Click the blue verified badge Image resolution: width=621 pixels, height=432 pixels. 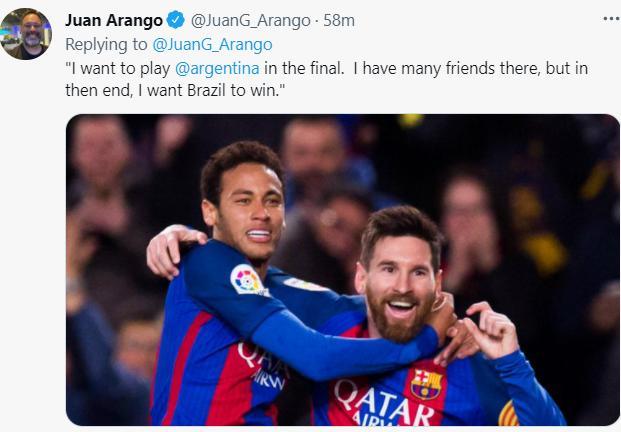tap(175, 21)
